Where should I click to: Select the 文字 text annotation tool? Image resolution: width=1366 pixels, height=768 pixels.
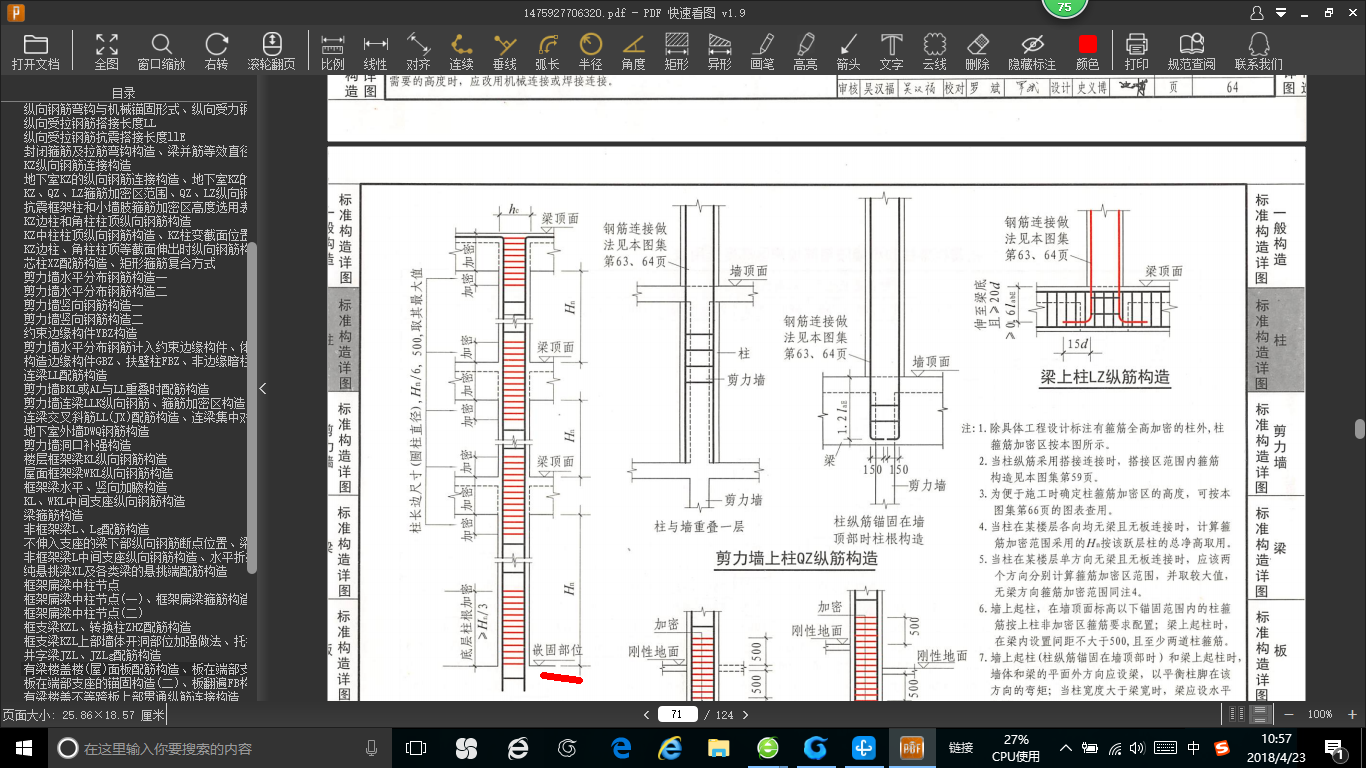pos(891,51)
